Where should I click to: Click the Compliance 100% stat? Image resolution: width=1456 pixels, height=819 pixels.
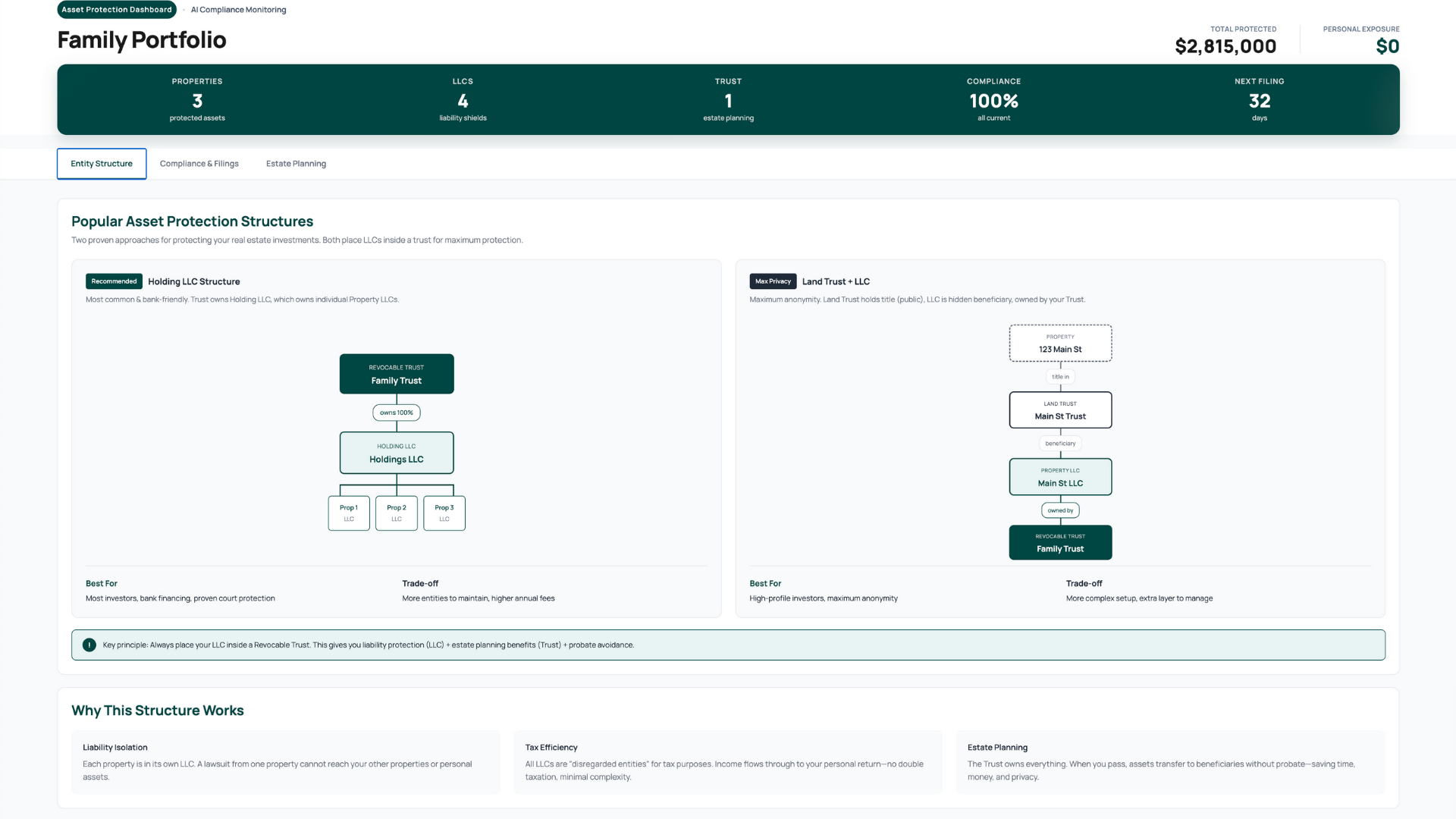point(993,100)
